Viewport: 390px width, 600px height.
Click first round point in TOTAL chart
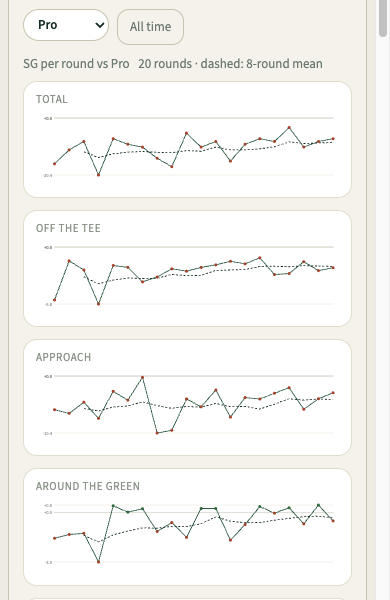click(x=55, y=164)
